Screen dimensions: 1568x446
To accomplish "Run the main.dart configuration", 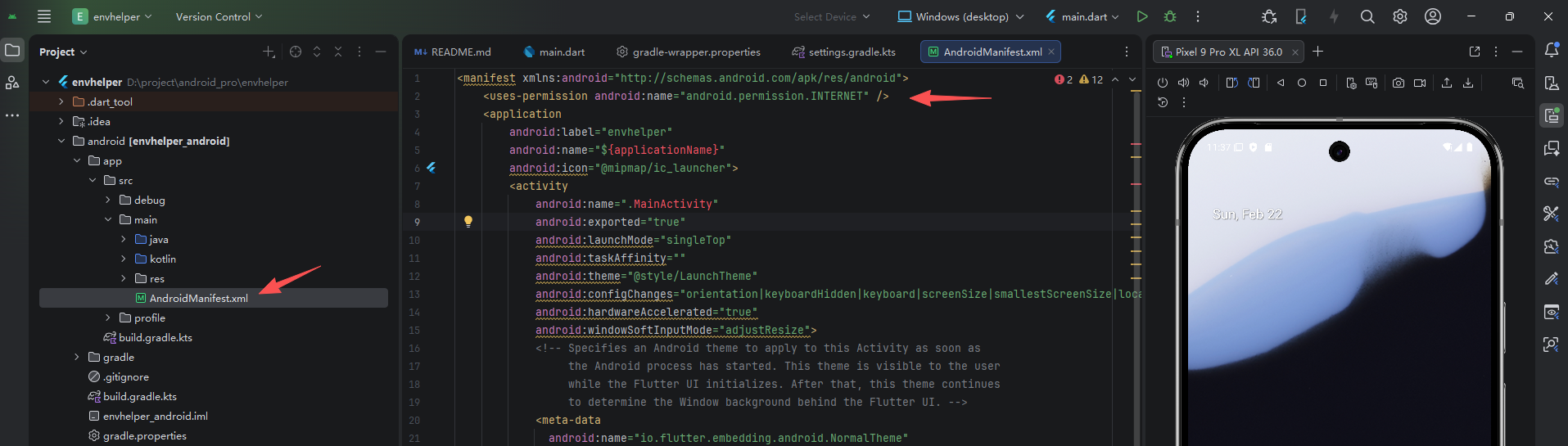I will 1142,16.
